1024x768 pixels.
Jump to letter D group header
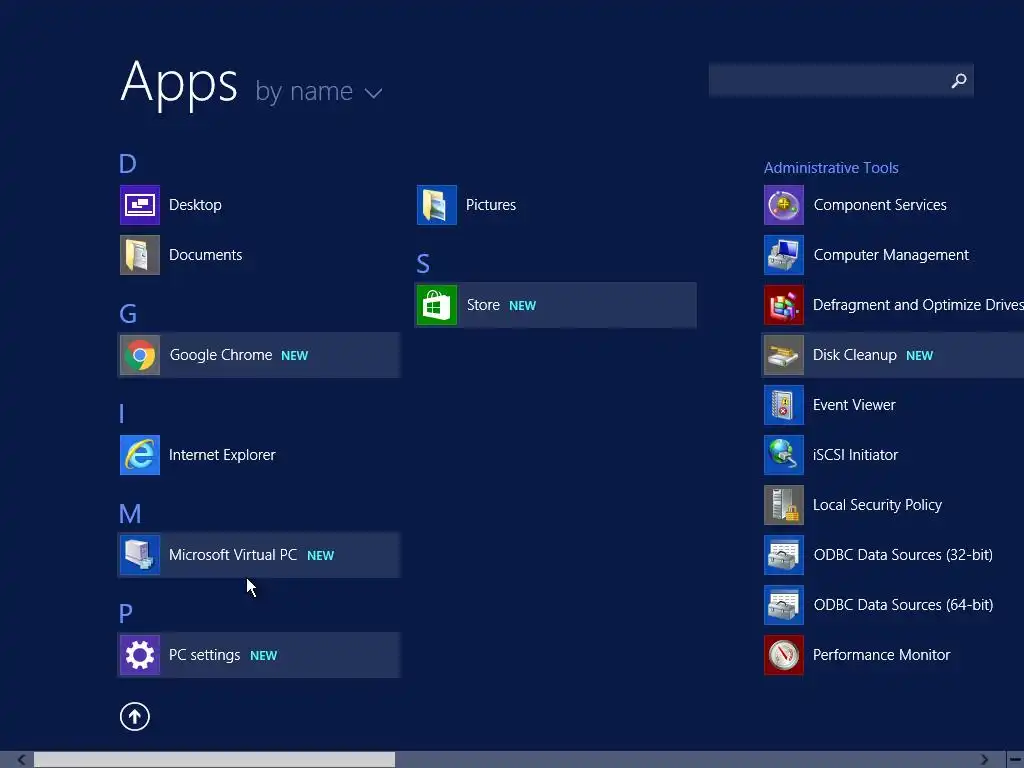[x=128, y=164]
